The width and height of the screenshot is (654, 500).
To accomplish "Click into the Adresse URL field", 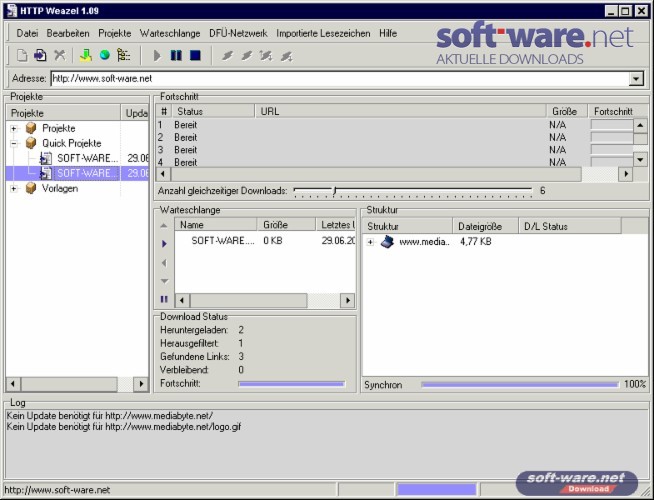I will click(340, 78).
